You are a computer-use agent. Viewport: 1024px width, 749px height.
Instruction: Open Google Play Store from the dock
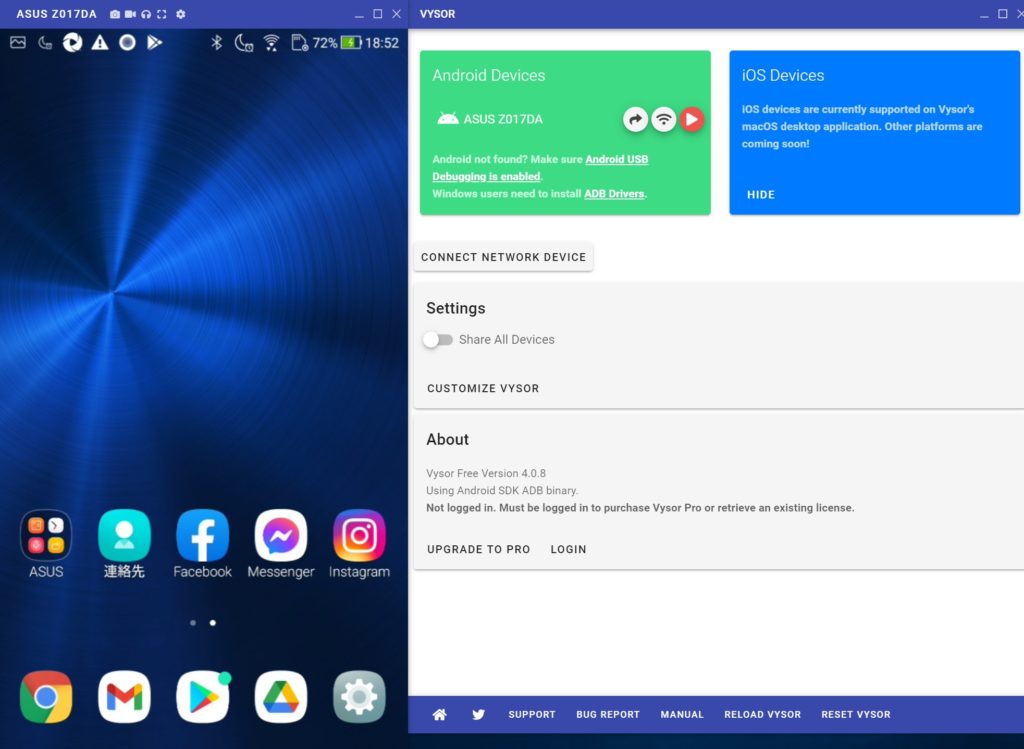(203, 697)
